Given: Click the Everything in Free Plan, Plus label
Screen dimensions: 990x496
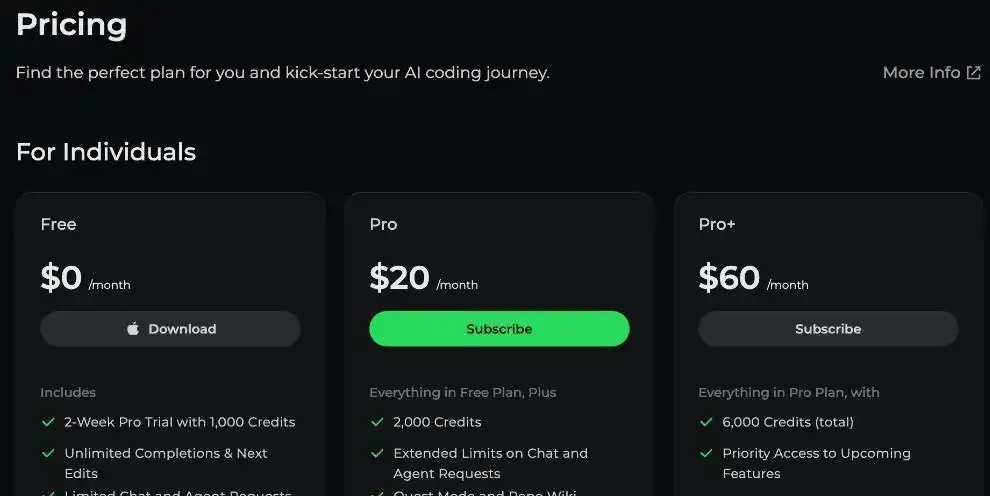Looking at the screenshot, I should [463, 392].
